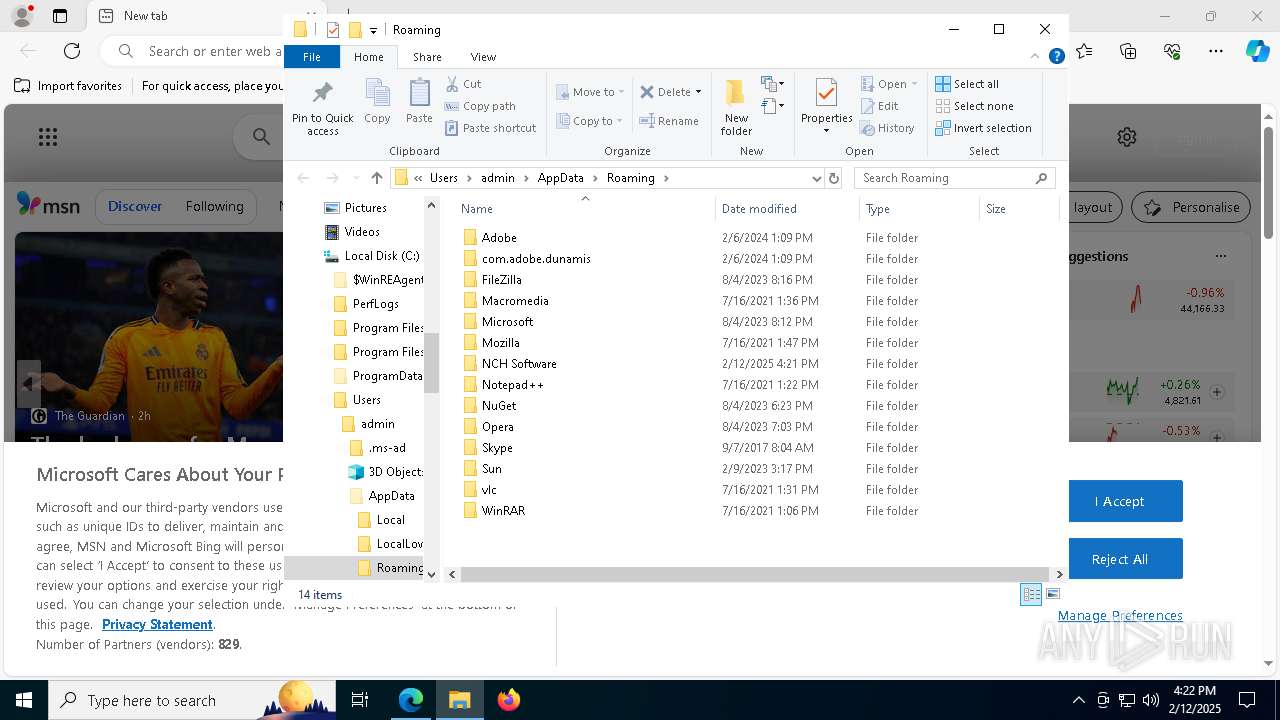Open the File menu tab
This screenshot has height=720, width=1280.
(312, 57)
